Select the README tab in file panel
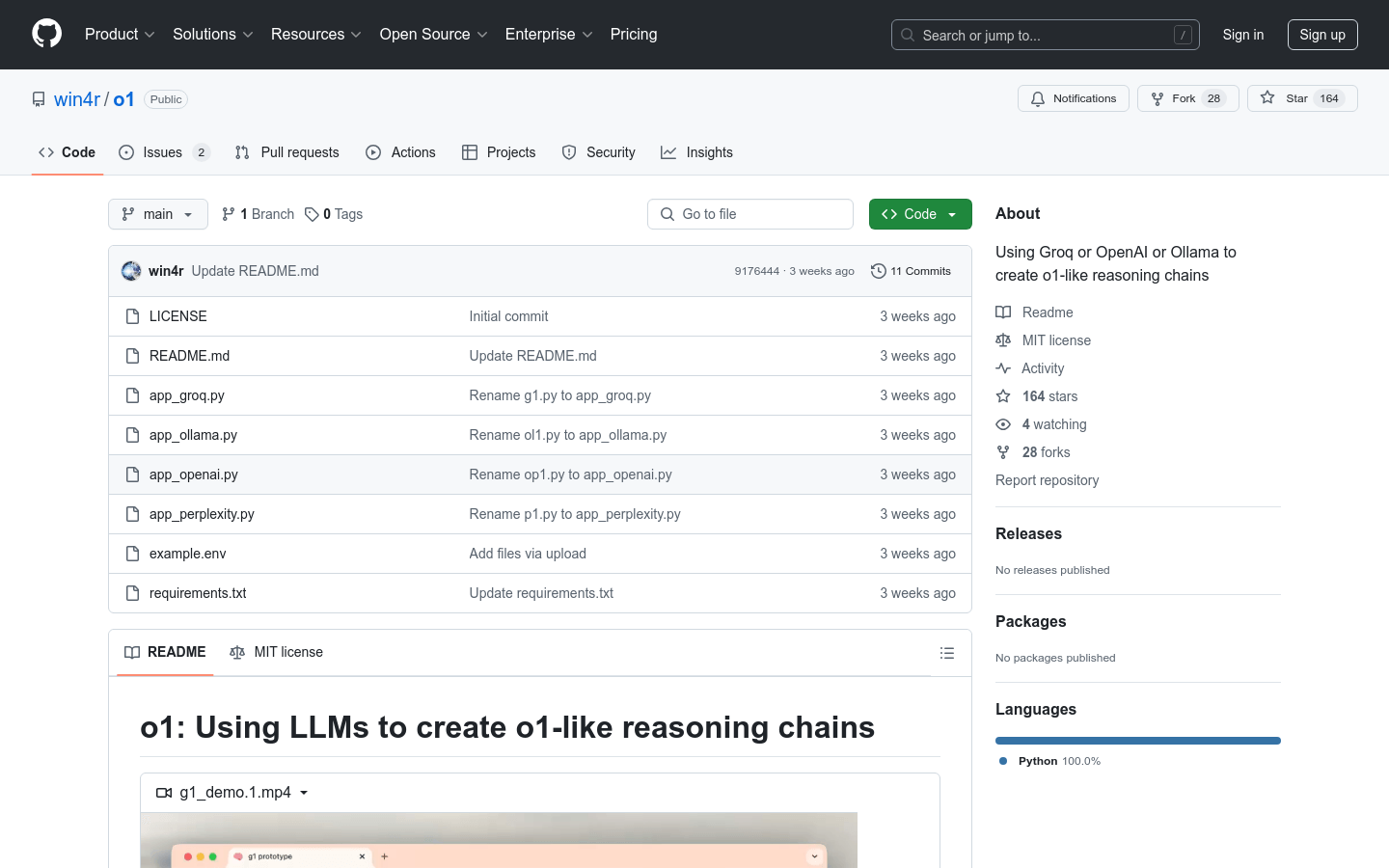Screen dimensions: 1389x868 click(165, 653)
